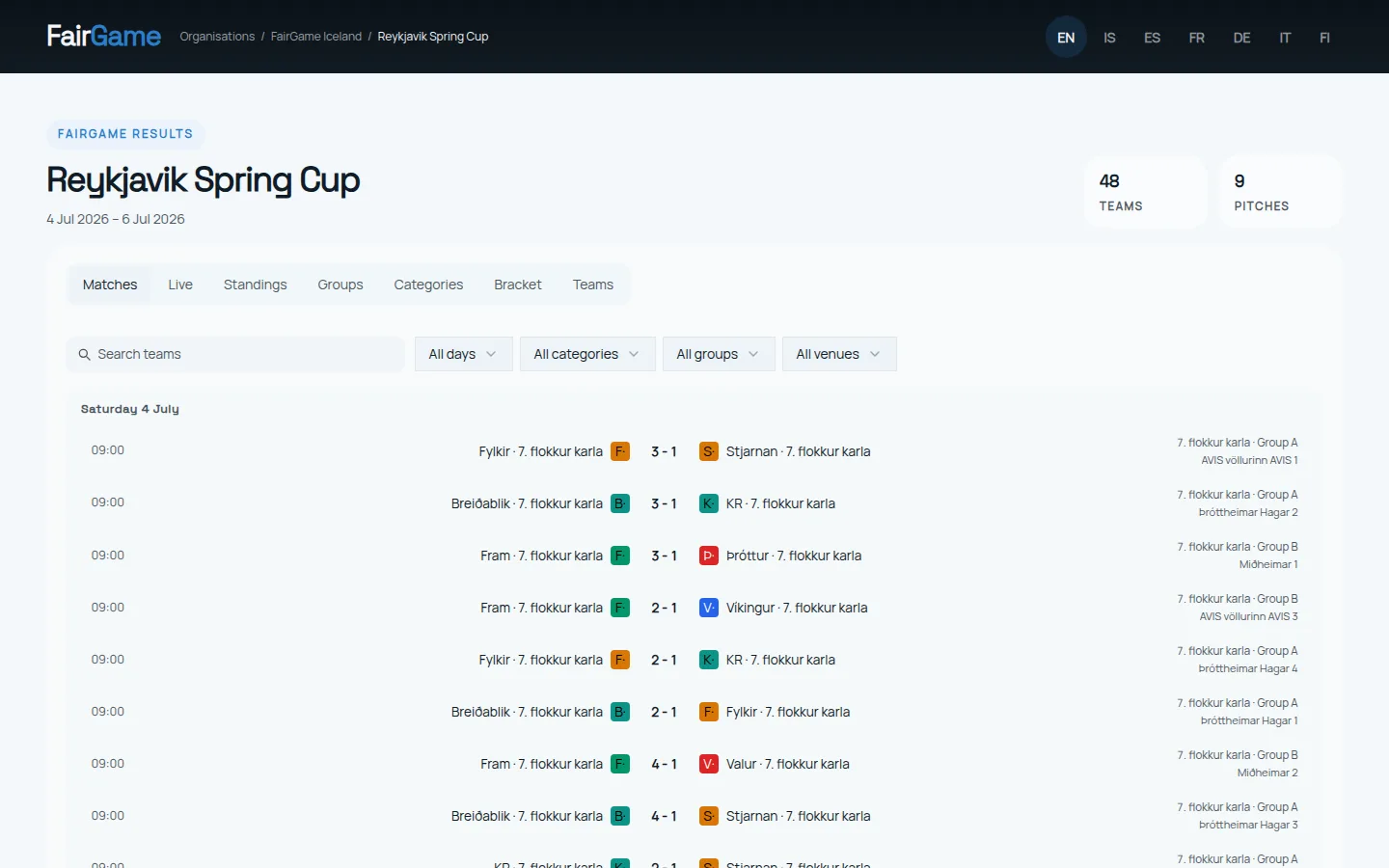Click venue "Þróttheimar Hagar 3"
1389x868 pixels.
(x=1248, y=825)
